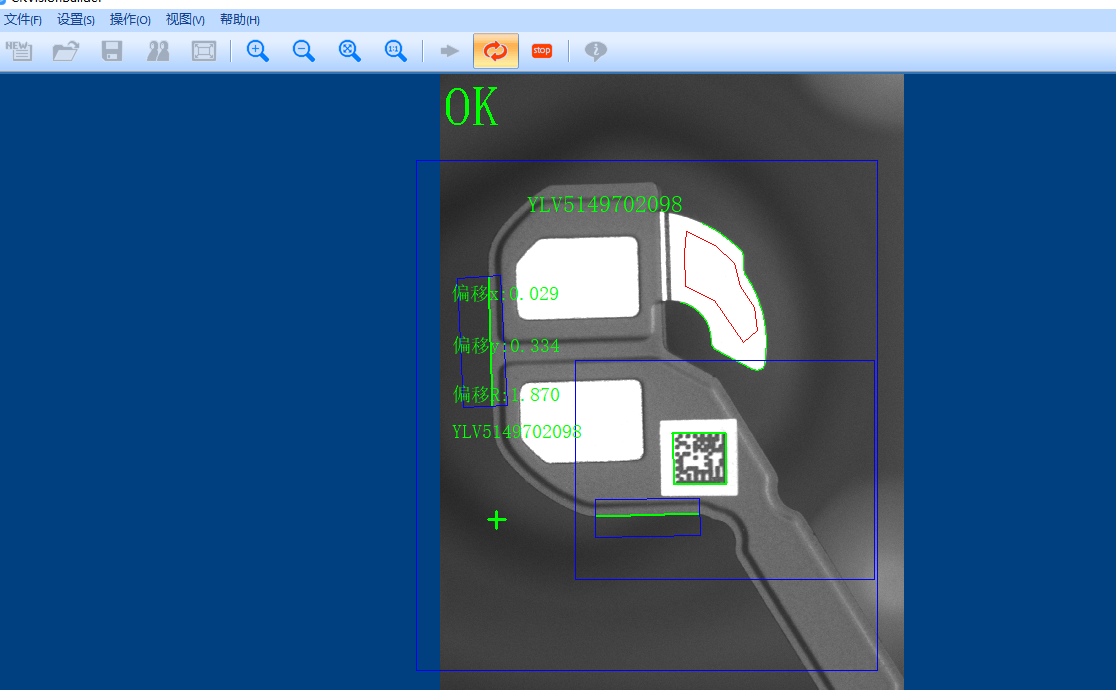Click the 偏移x: 0.029 value
1116x690 pixels.
click(x=505, y=293)
